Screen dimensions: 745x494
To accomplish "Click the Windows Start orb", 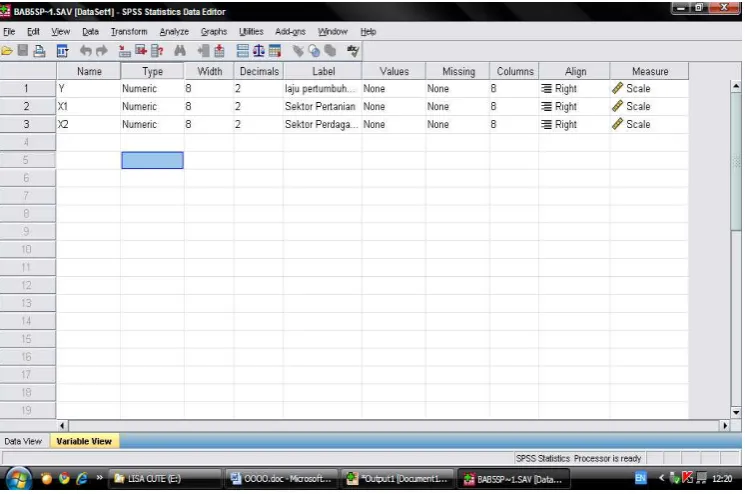I will (x=18, y=478).
